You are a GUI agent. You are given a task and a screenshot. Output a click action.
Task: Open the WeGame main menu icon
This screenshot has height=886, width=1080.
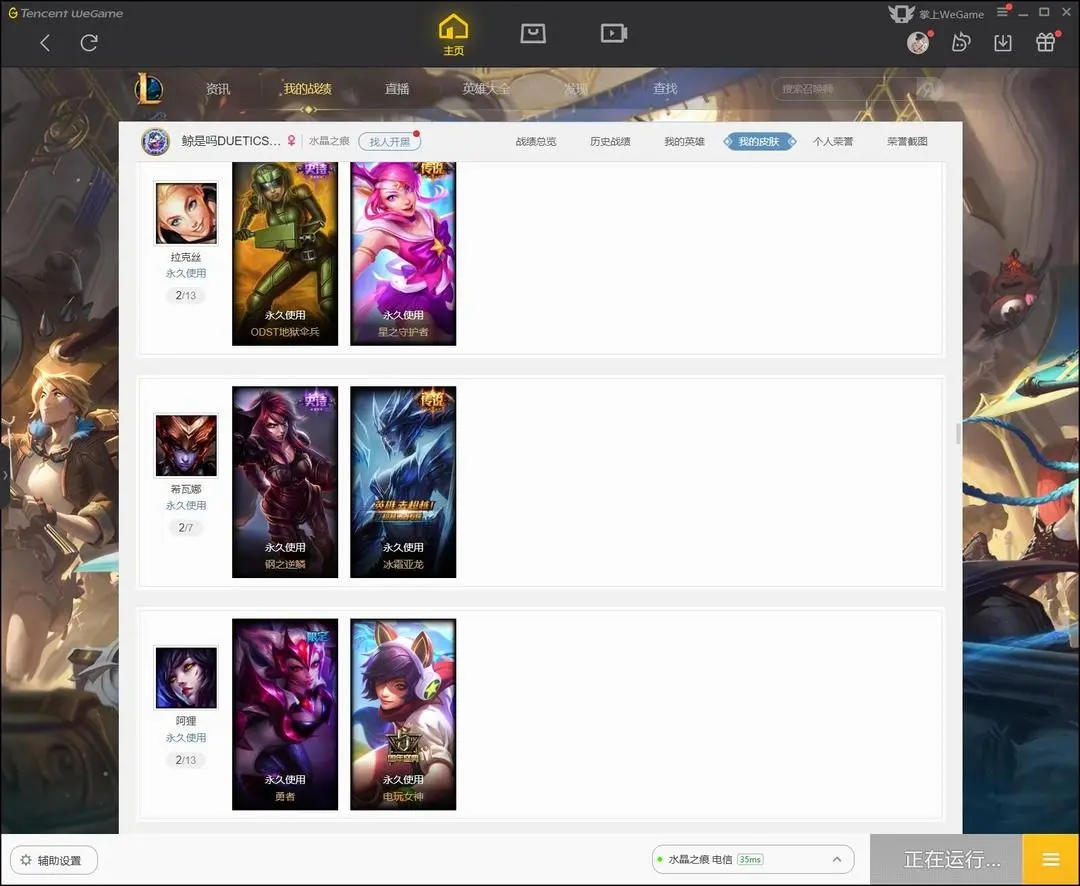(1003, 12)
